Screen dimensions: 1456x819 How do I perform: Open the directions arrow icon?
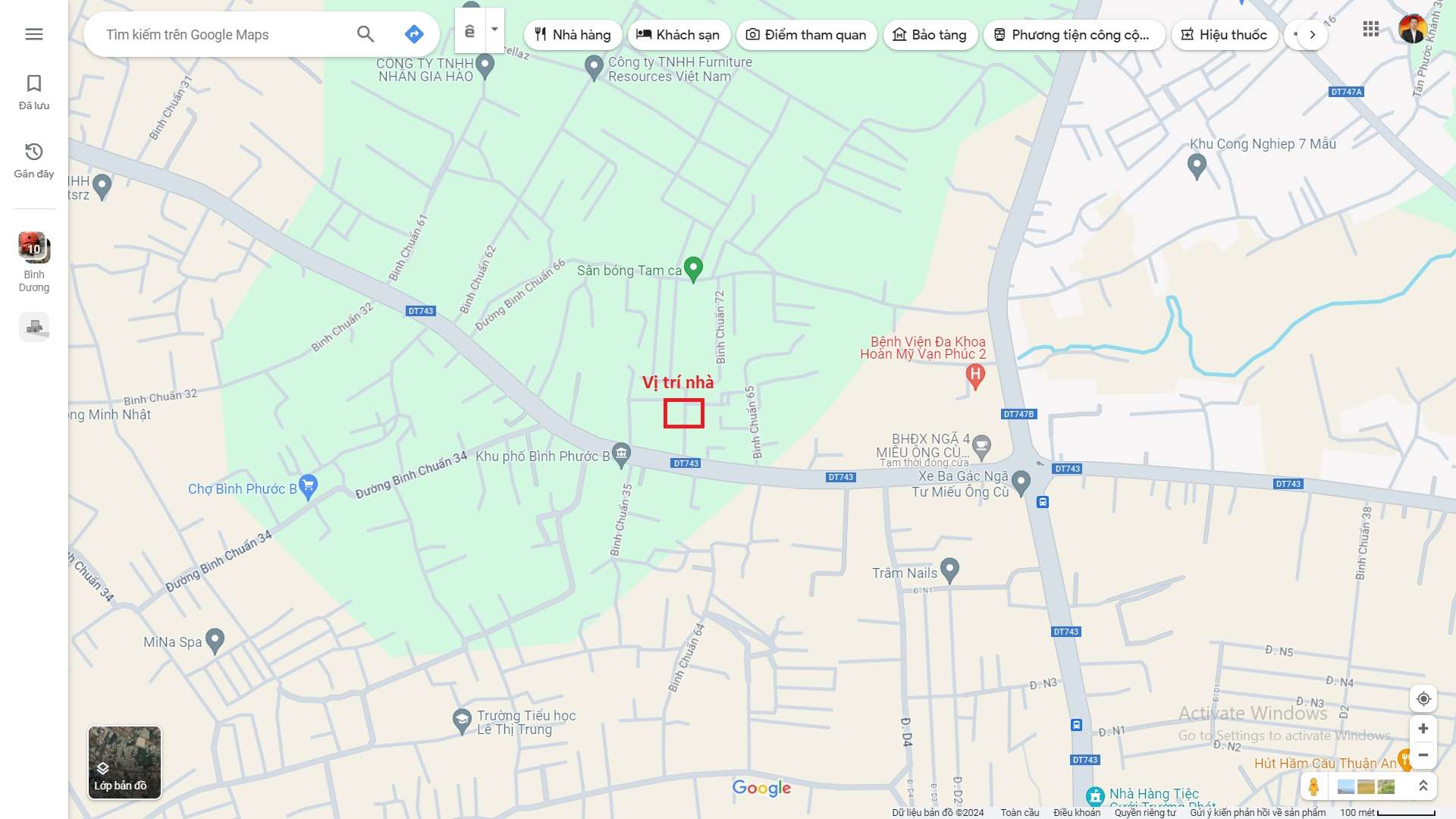(x=413, y=34)
